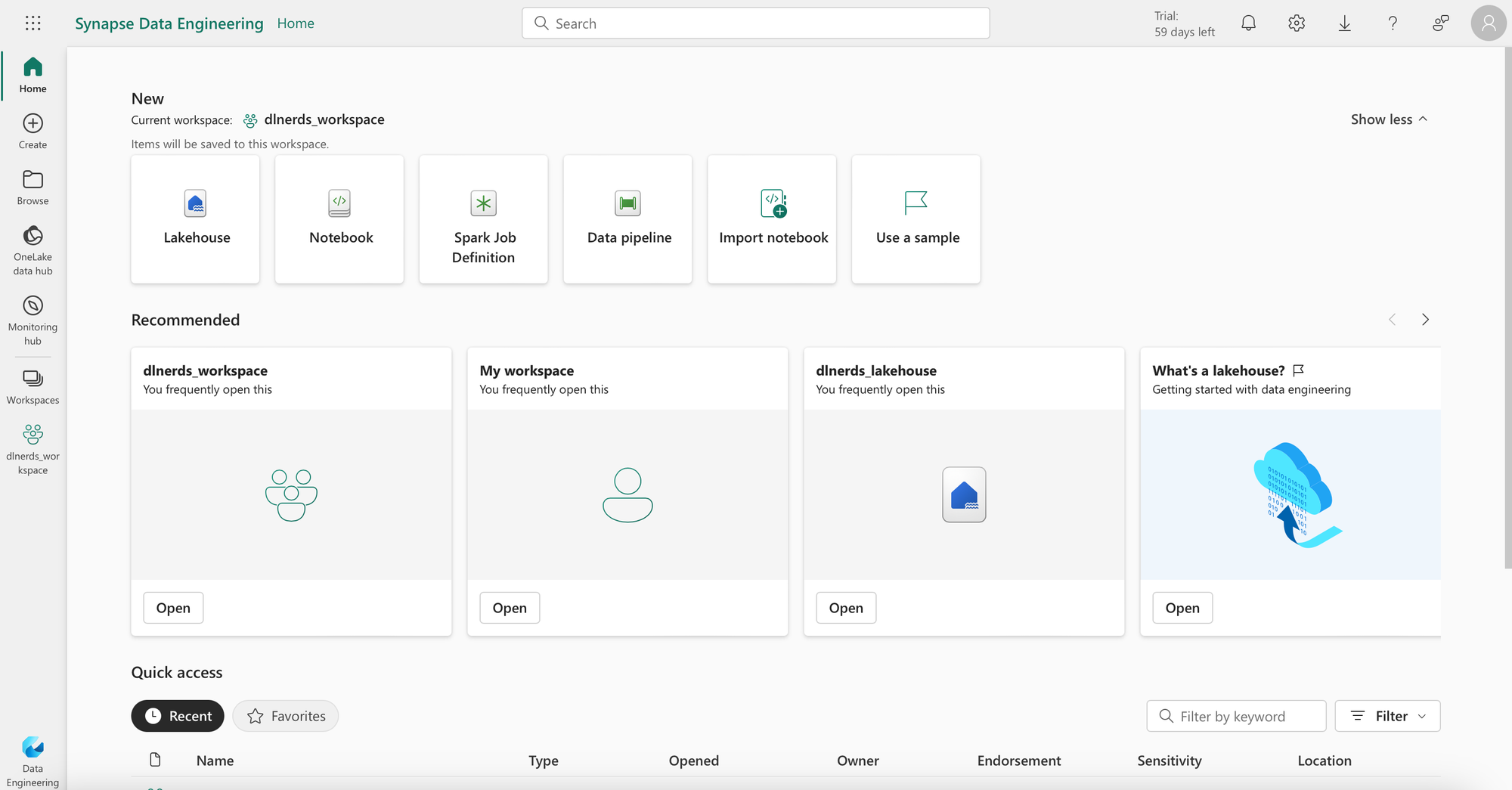Create a new Spark Job Definition
The width and height of the screenshot is (1512, 790).
click(x=484, y=219)
